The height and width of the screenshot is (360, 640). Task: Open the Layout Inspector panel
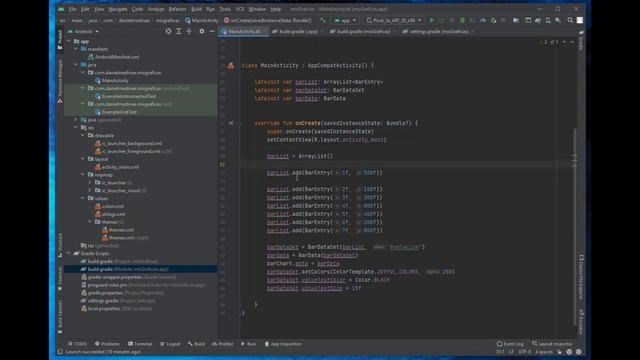pos(552,344)
